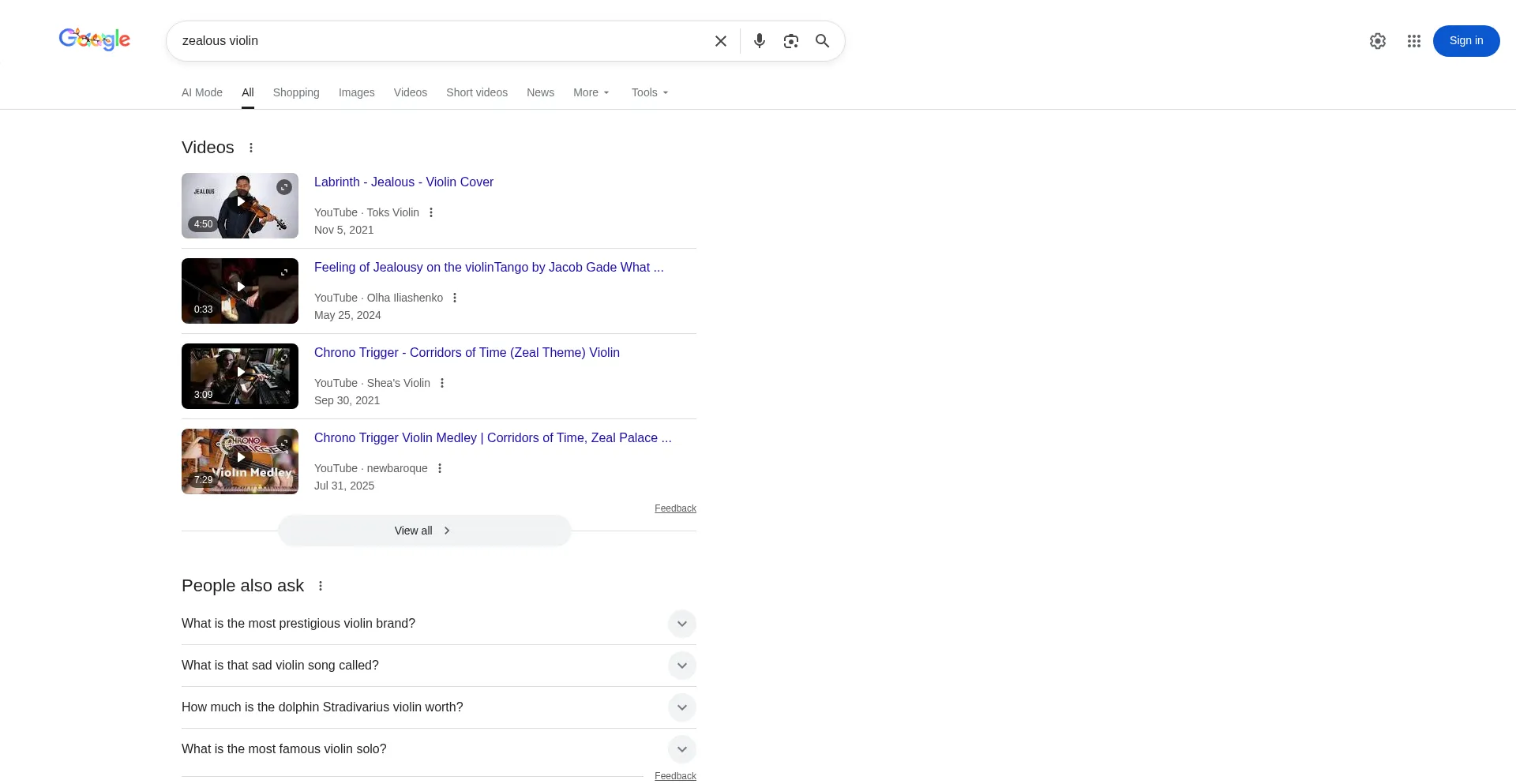Click View all videos button
The image size is (1516, 784).
424,531
